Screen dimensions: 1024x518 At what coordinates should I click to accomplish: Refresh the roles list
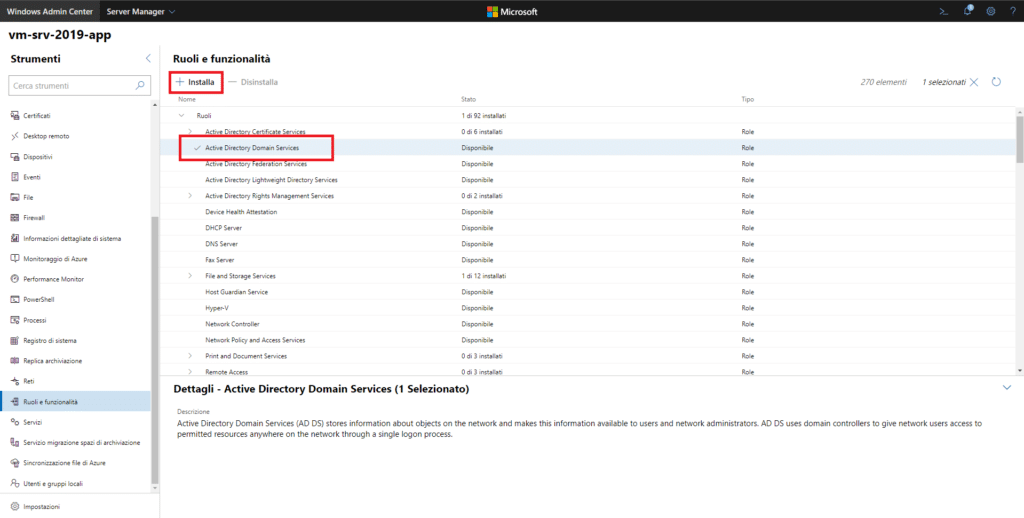(996, 82)
